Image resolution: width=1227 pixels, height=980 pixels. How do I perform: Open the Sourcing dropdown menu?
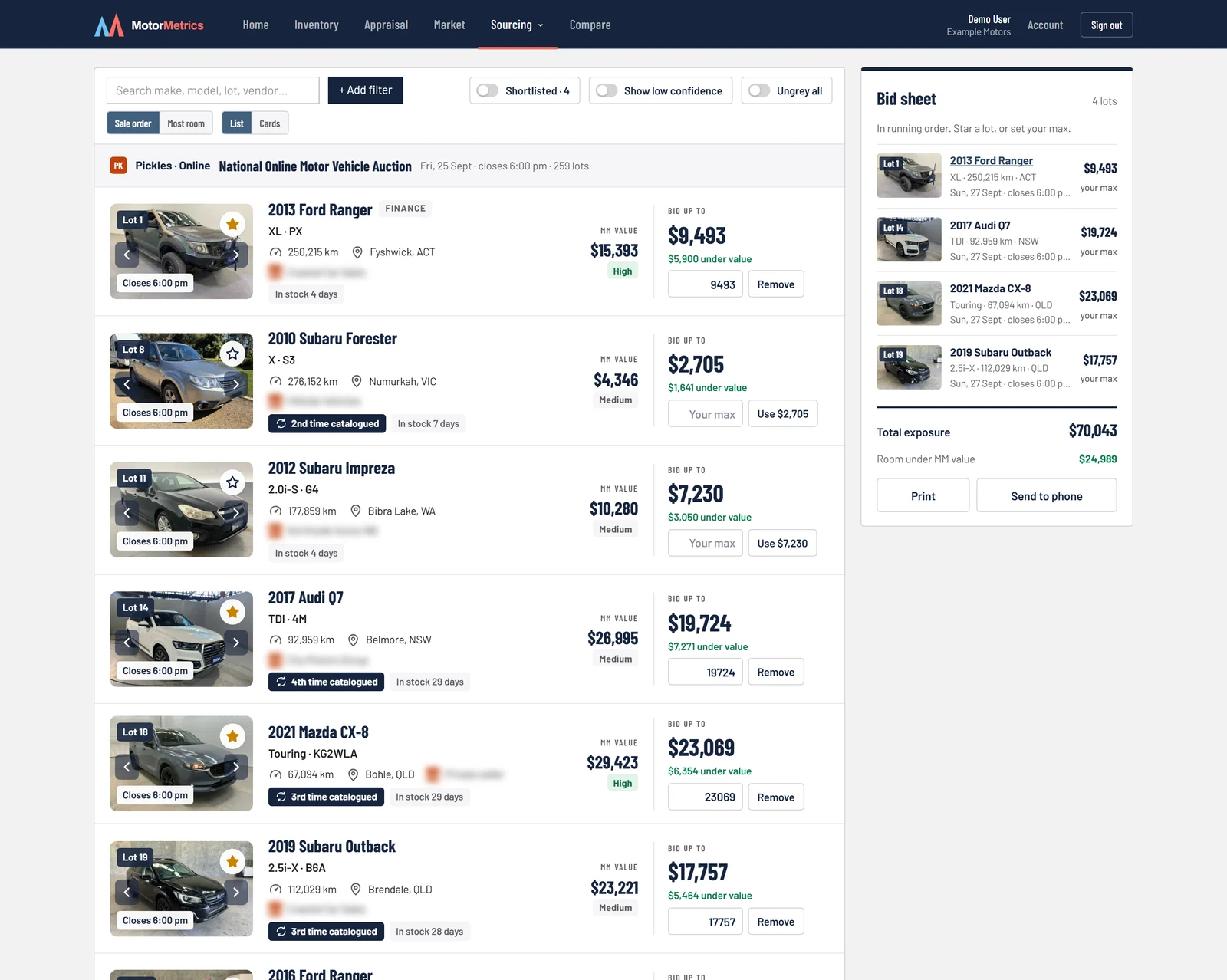[x=518, y=25]
